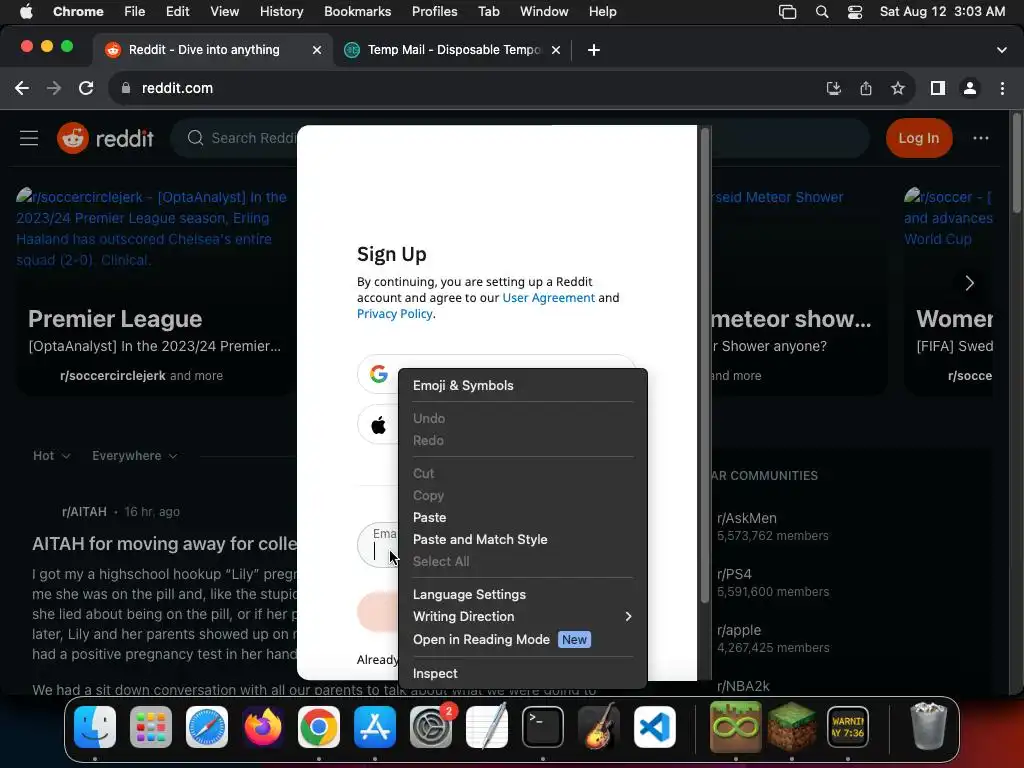Open Visual Studio Code from the dock
Viewport: 1024px width, 768px height.
pos(654,727)
